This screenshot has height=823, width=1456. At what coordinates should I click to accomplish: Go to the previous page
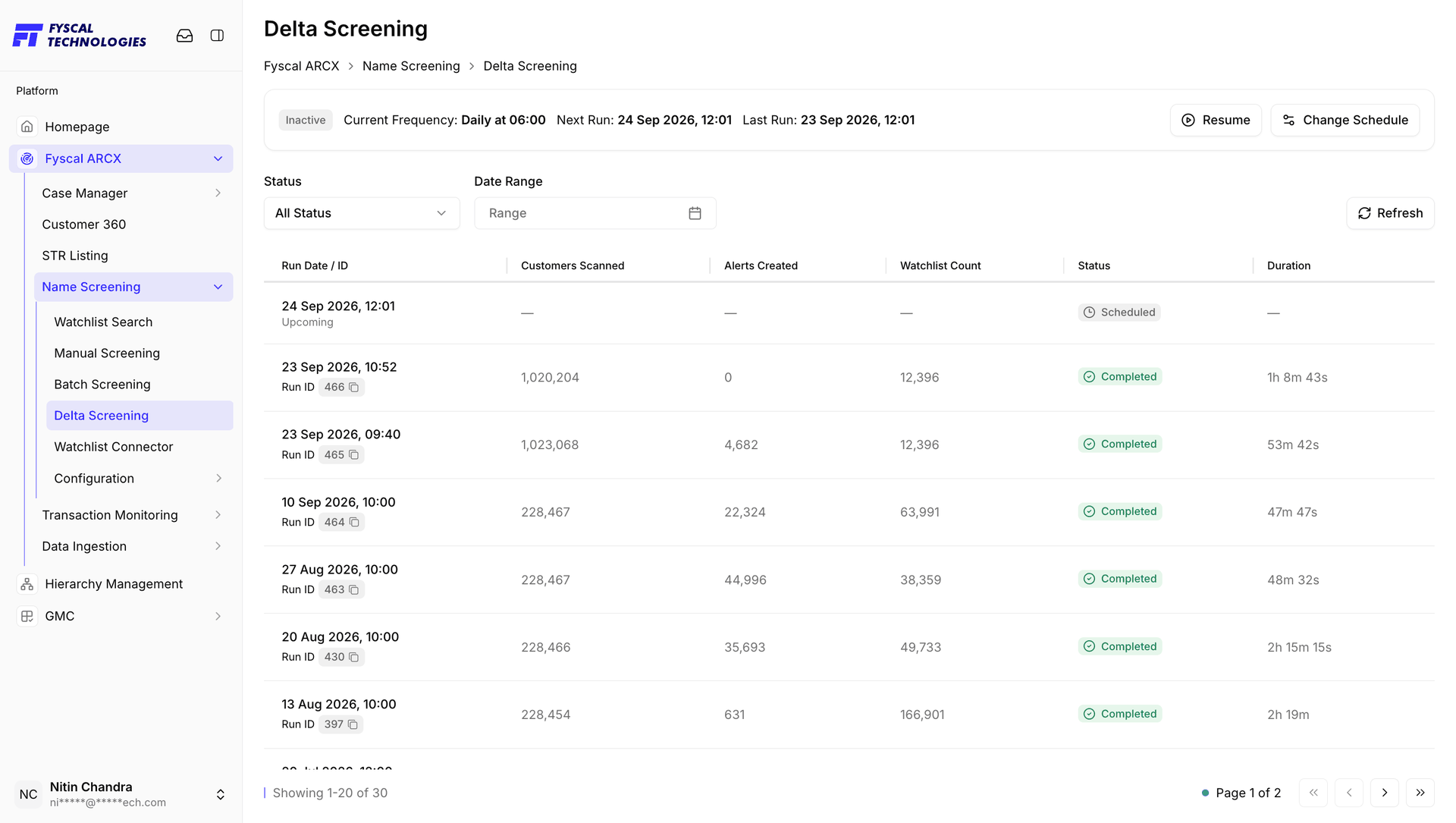tap(1349, 793)
